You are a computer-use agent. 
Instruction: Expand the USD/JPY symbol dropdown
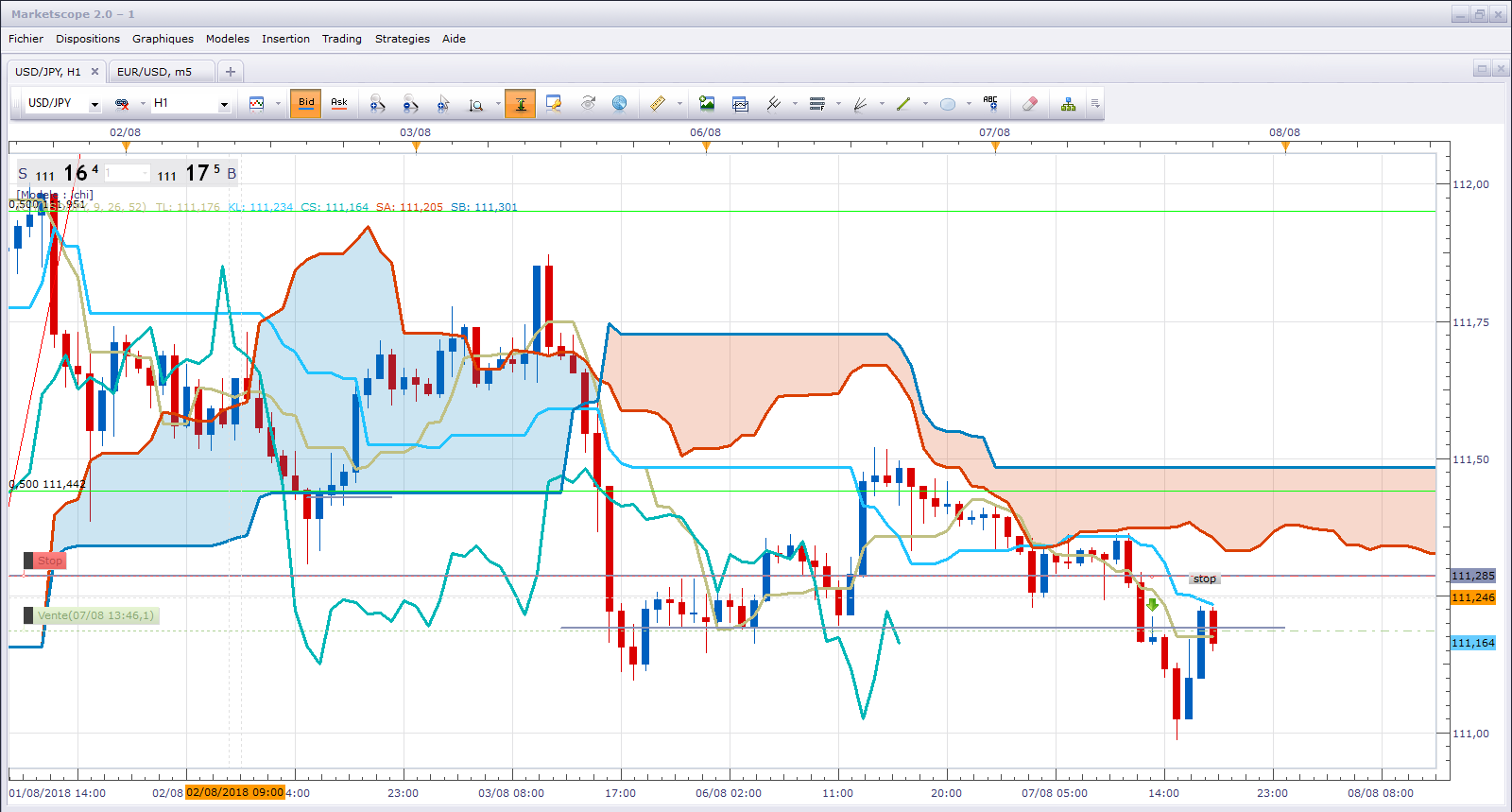94,105
